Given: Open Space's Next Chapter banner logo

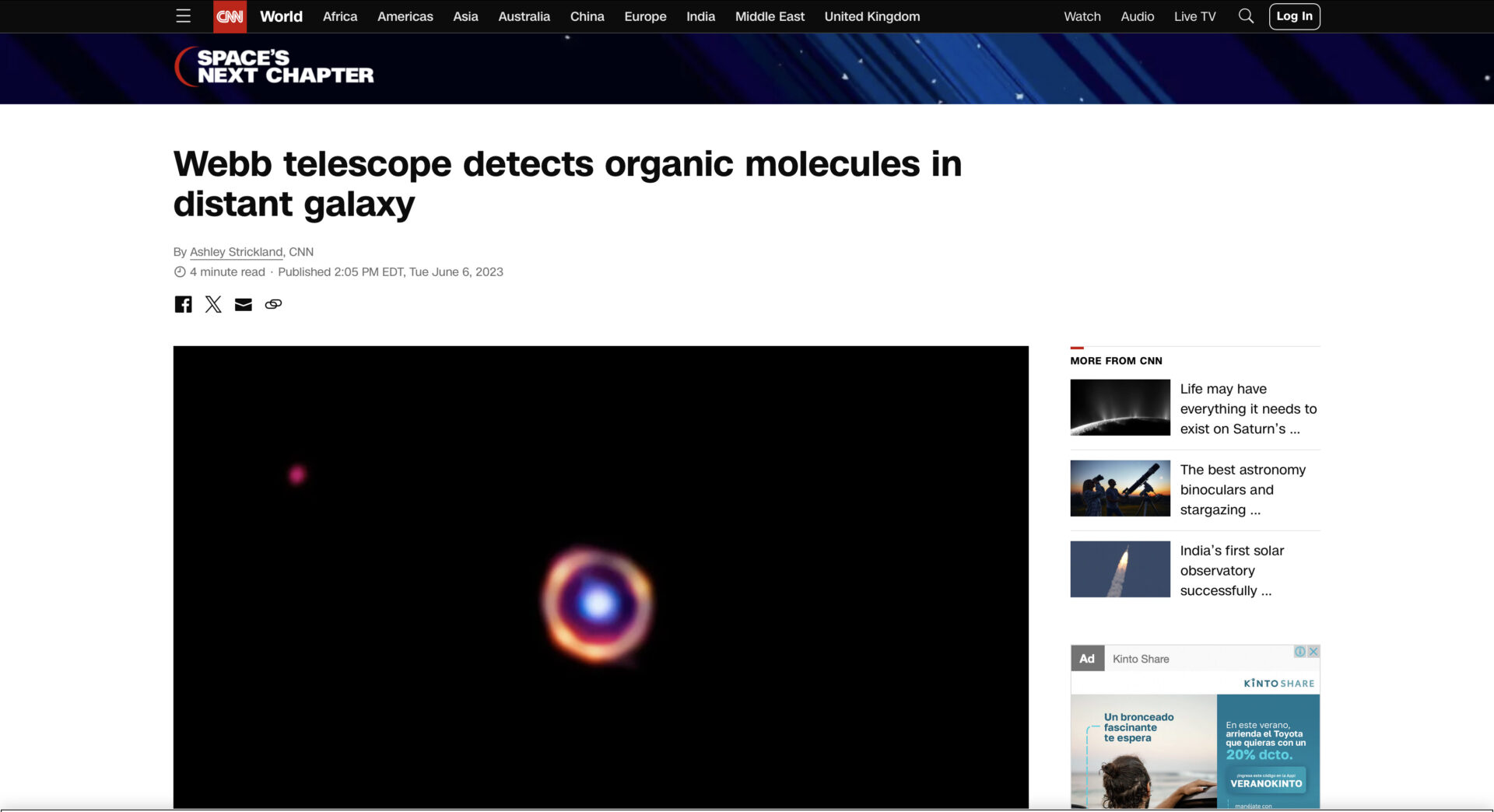Looking at the screenshot, I should pyautogui.click(x=274, y=67).
